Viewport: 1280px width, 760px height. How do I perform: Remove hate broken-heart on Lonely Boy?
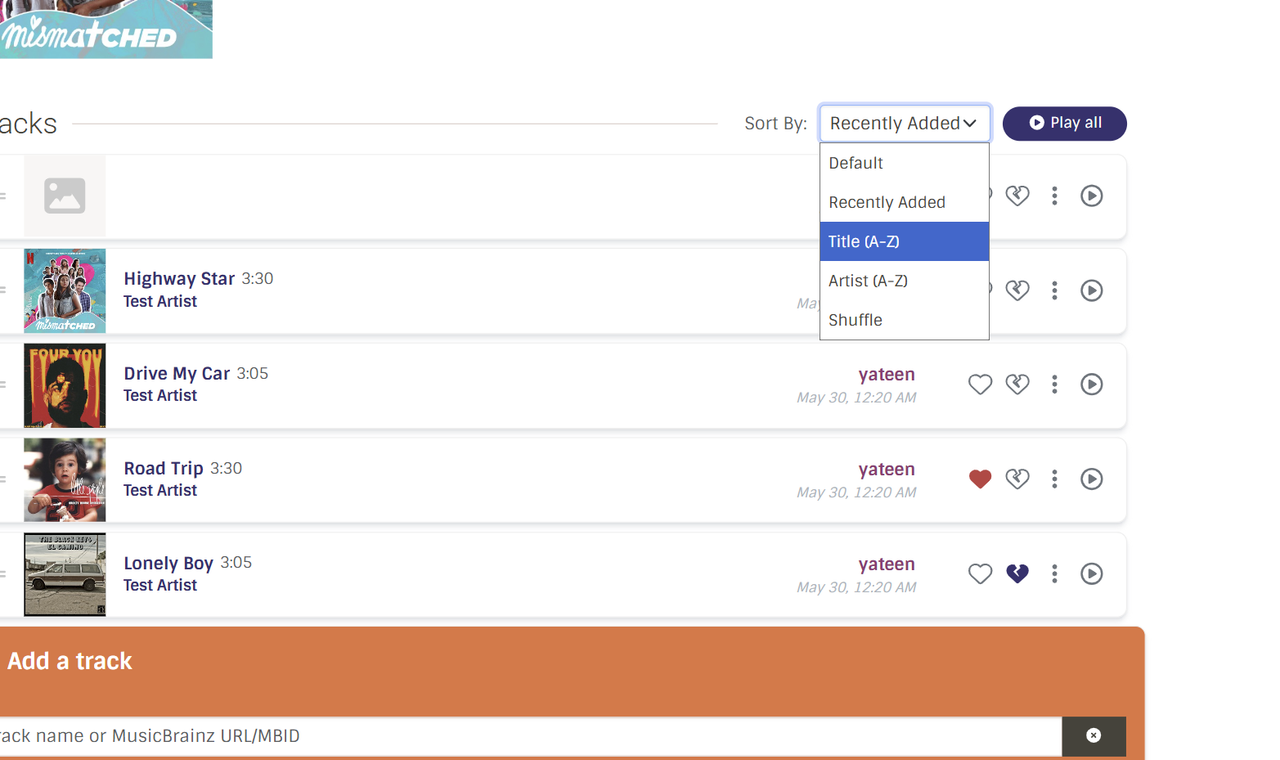1017,574
